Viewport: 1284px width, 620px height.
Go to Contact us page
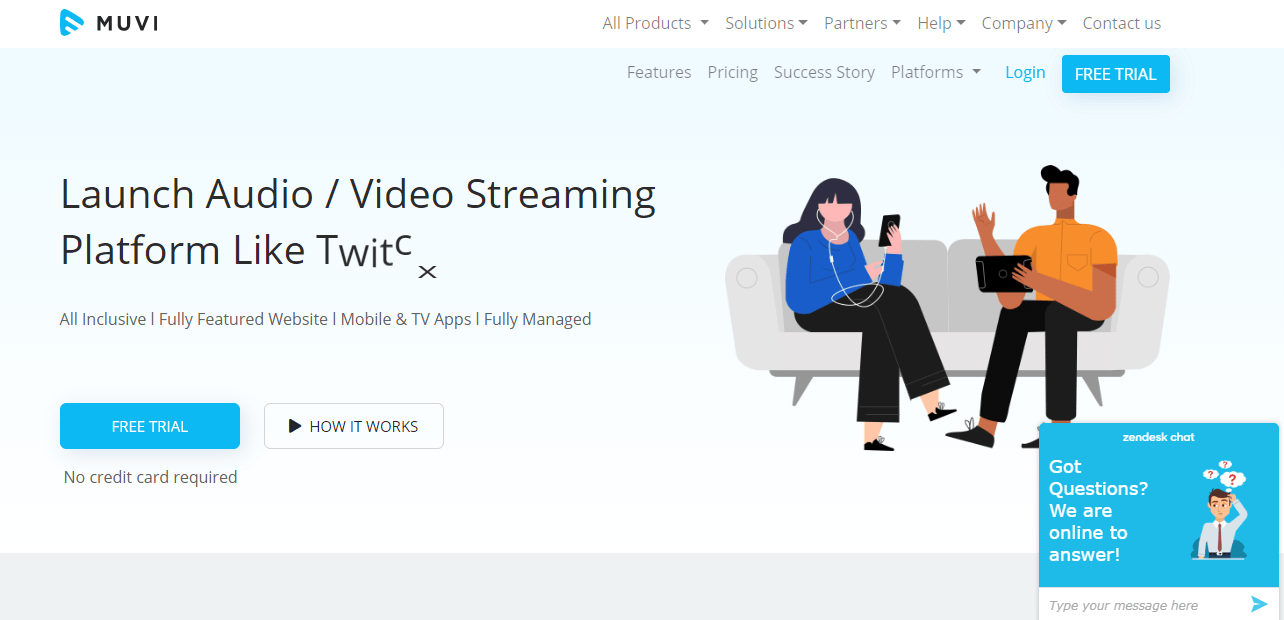click(1122, 23)
